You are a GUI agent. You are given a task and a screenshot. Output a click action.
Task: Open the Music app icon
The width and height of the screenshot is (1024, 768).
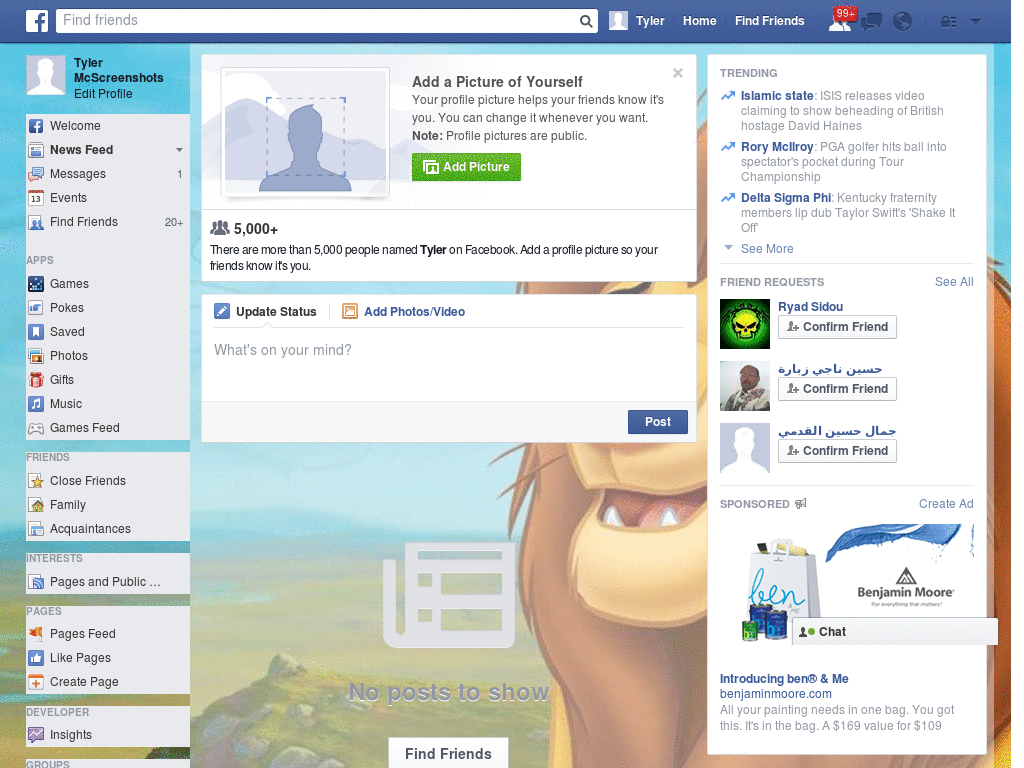tap(36, 404)
